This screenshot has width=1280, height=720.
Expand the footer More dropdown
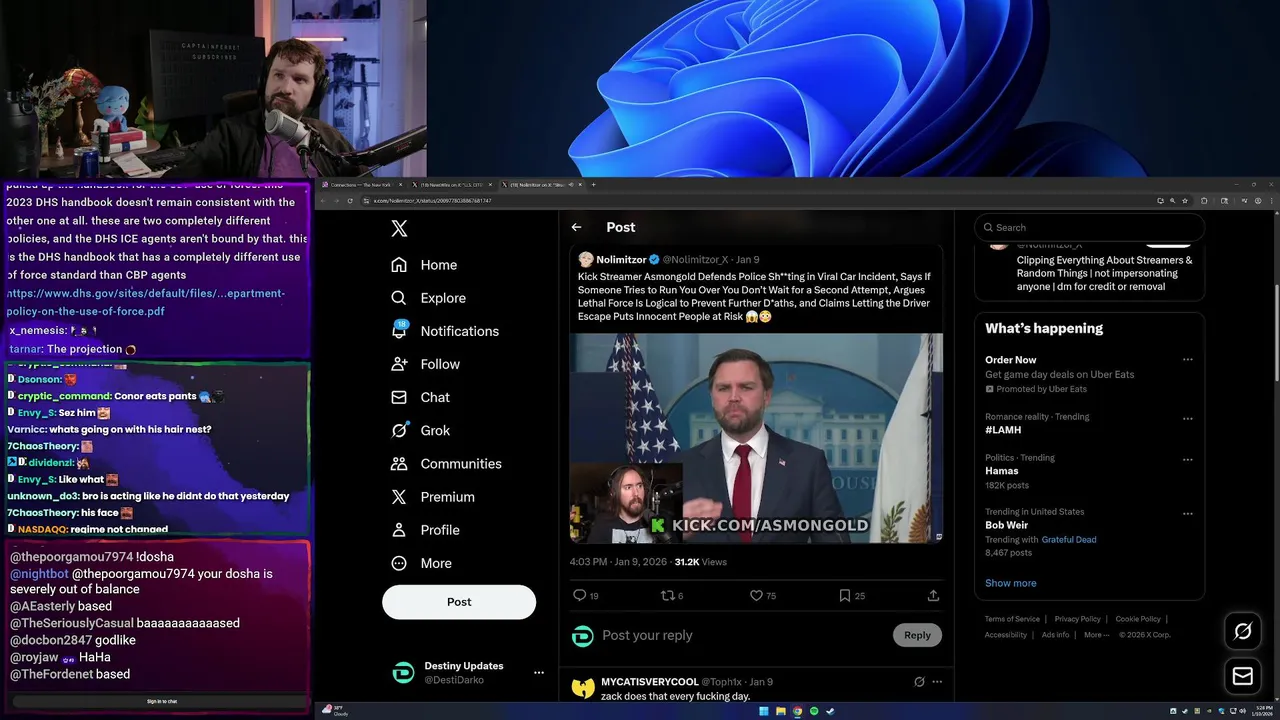[x=1096, y=635]
